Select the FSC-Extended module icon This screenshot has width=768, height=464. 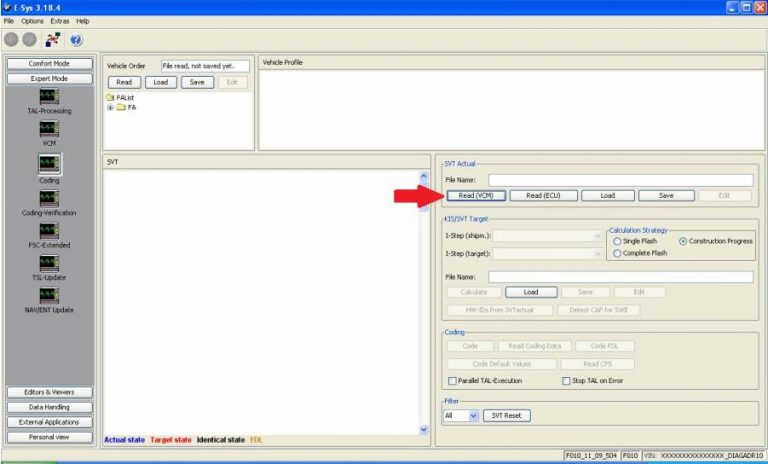click(49, 231)
